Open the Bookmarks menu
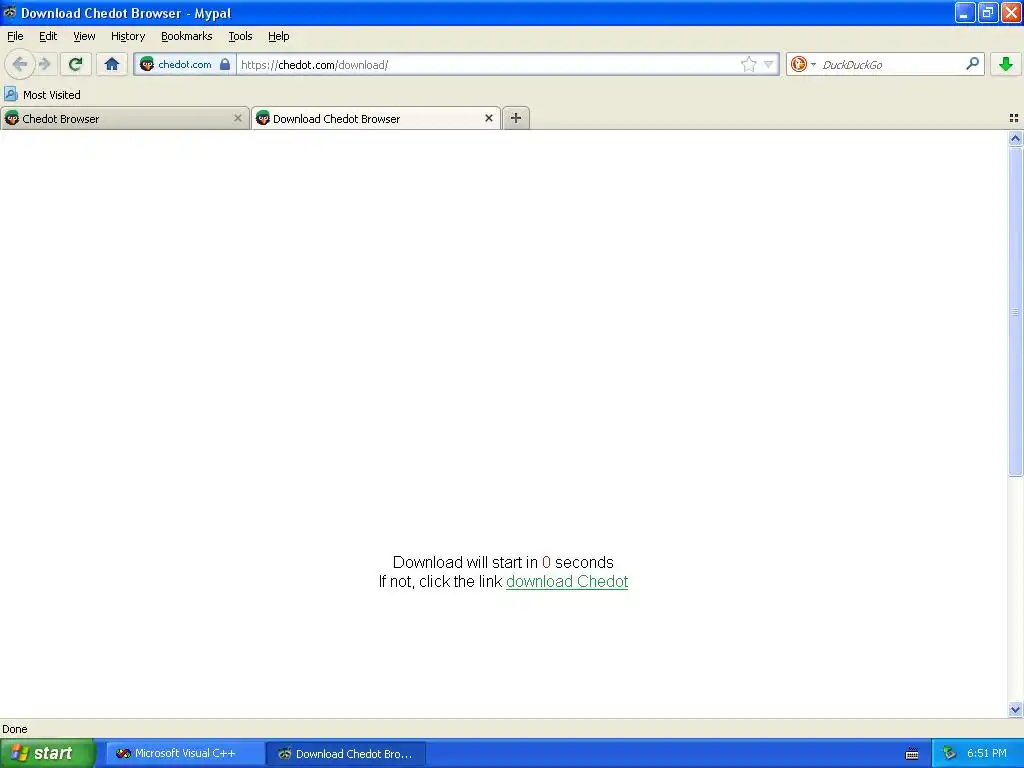Image resolution: width=1024 pixels, height=768 pixels. click(x=187, y=36)
